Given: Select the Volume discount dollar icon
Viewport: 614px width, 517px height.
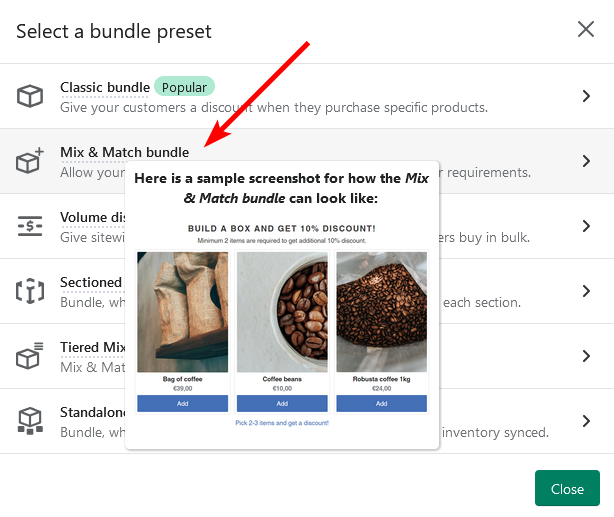Looking at the screenshot, I should coord(30,226).
